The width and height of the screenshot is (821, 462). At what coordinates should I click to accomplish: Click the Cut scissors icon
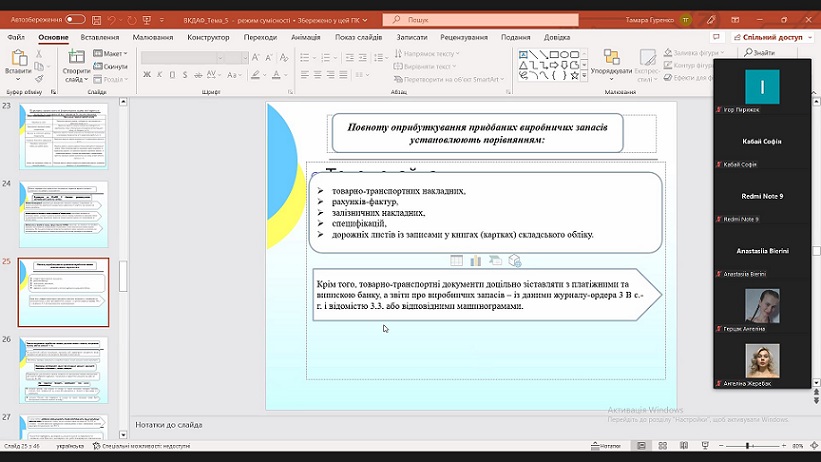39,54
